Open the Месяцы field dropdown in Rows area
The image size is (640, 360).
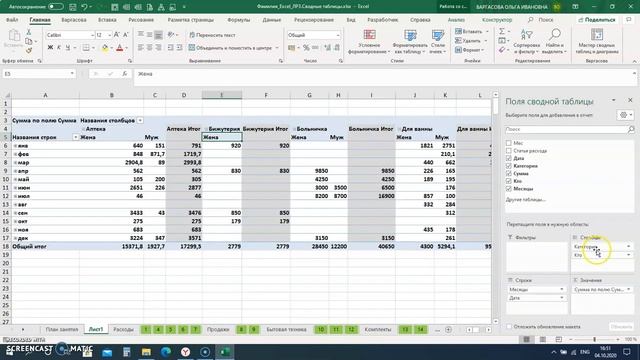pos(562,289)
